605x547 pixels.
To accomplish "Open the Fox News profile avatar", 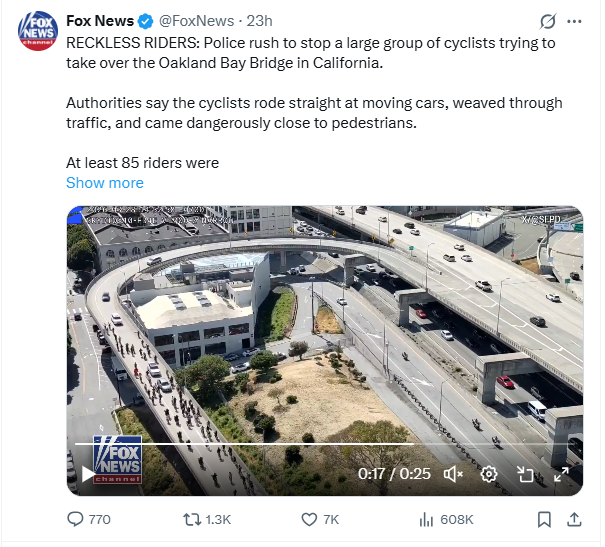I will [x=38, y=31].
